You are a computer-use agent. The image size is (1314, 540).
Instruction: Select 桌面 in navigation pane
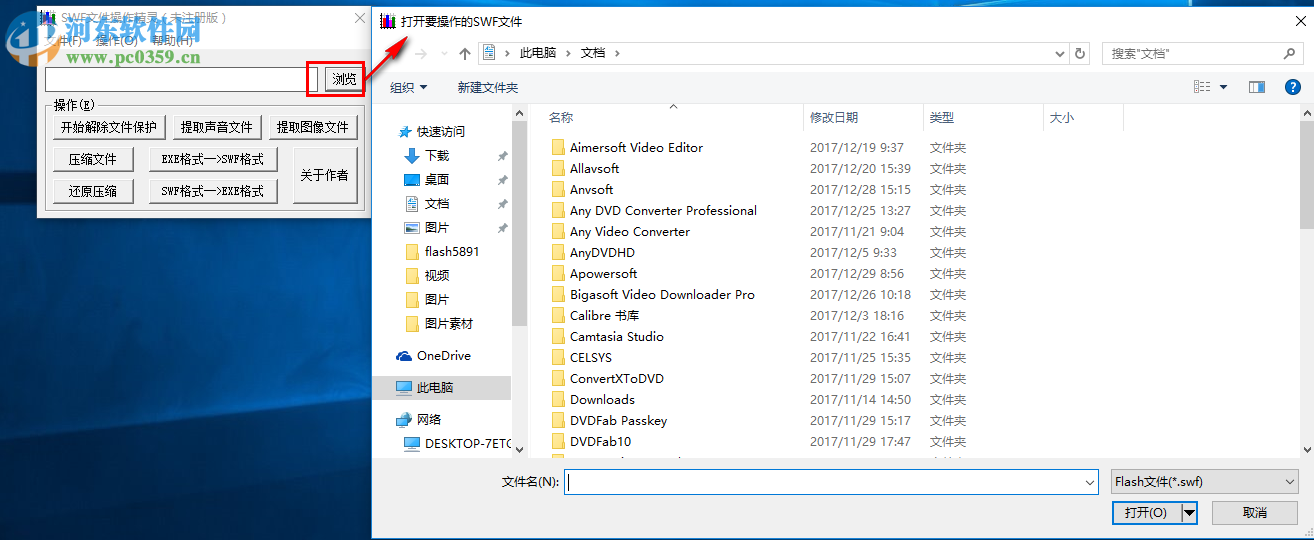point(437,179)
